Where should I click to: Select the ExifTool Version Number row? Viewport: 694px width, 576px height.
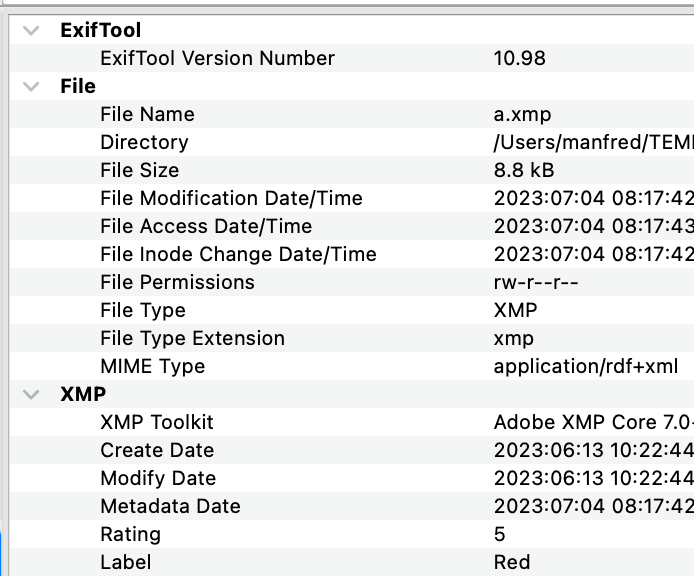coord(217,58)
